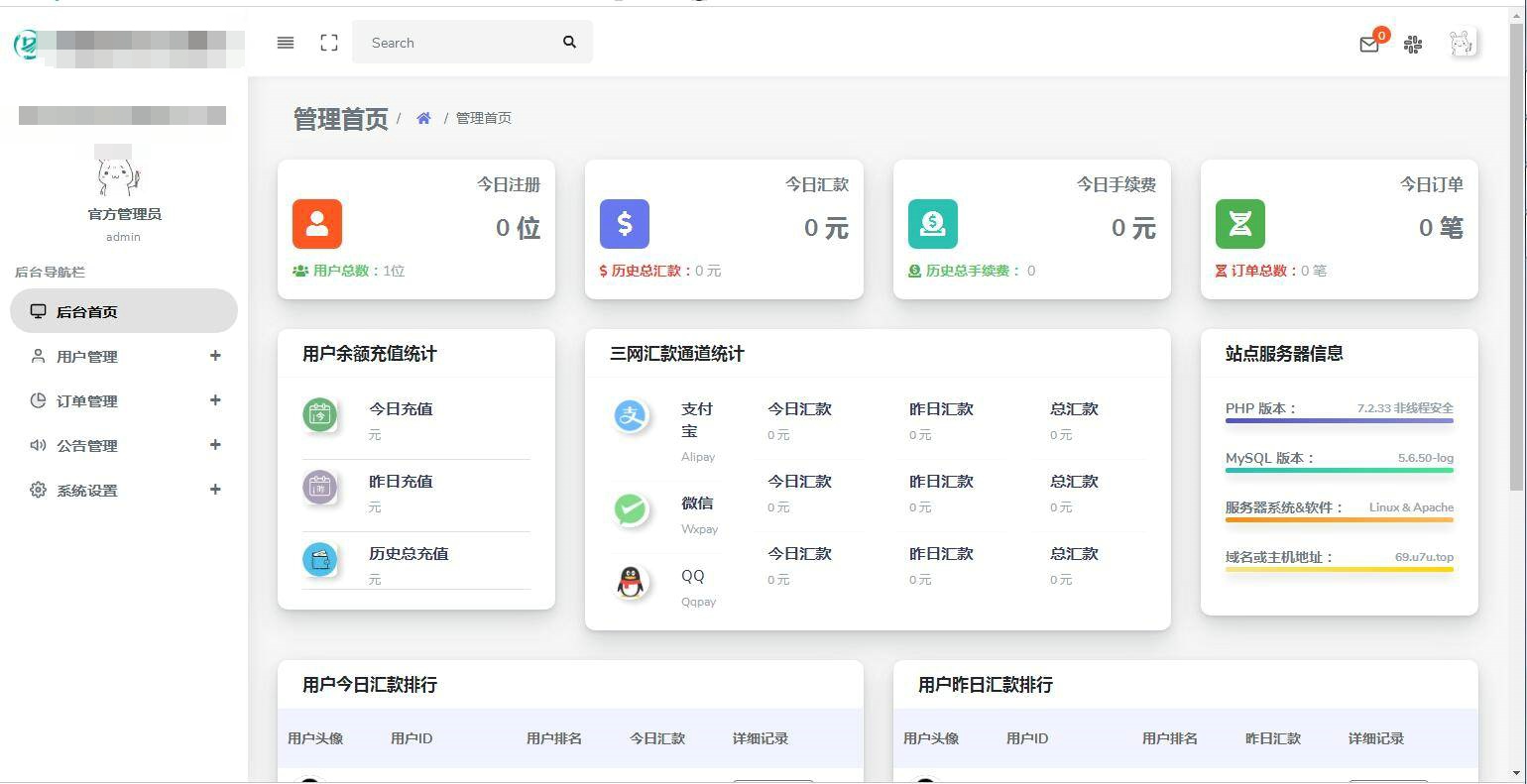Click the Alipay channel icon
The width and height of the screenshot is (1527, 784).
[631, 416]
